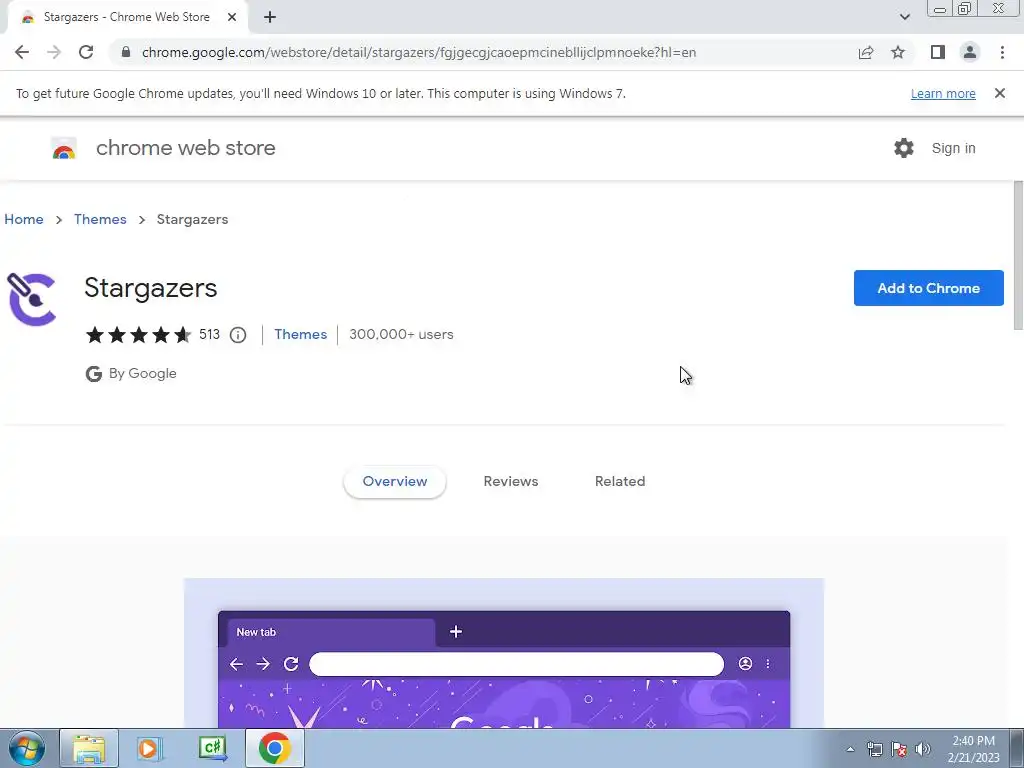Go back with browser back arrow

point(22,52)
